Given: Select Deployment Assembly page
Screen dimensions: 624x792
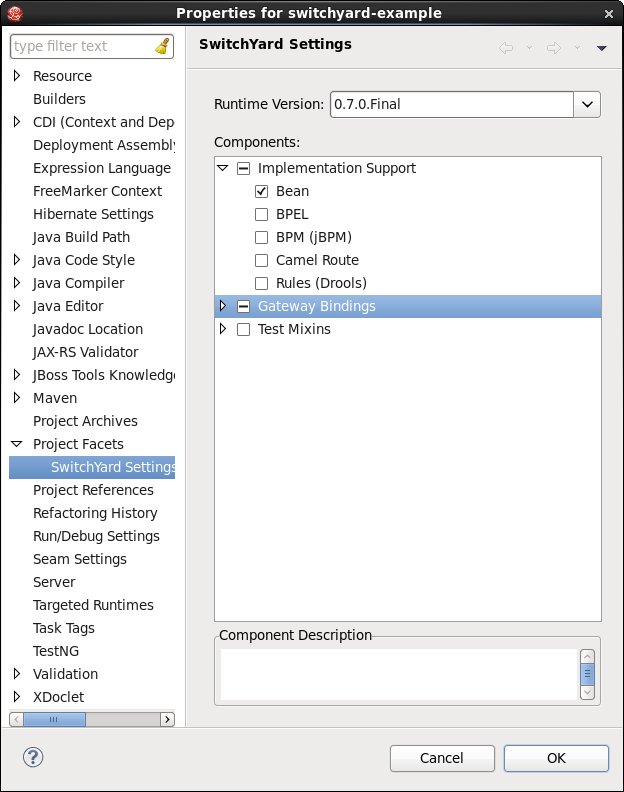Looking at the screenshot, I should coord(104,145).
